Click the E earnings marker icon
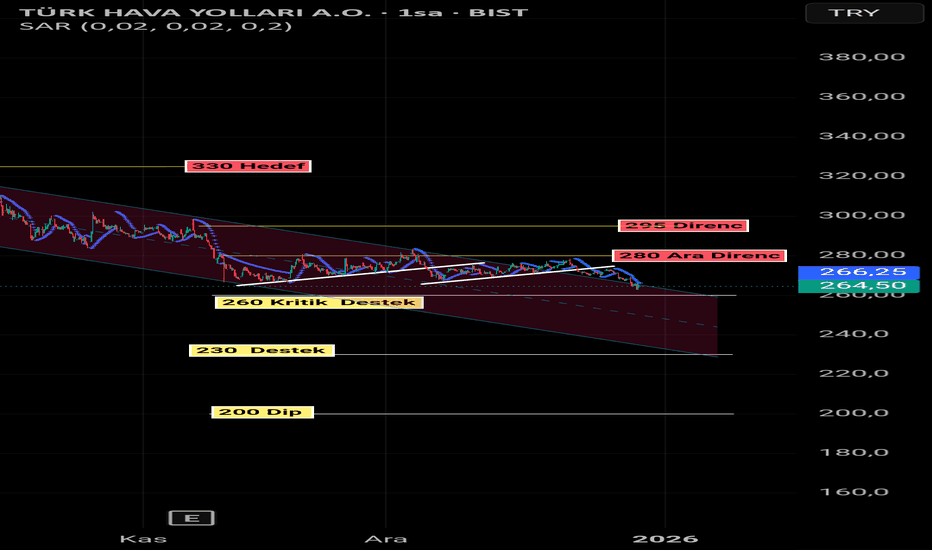 pyautogui.click(x=191, y=518)
